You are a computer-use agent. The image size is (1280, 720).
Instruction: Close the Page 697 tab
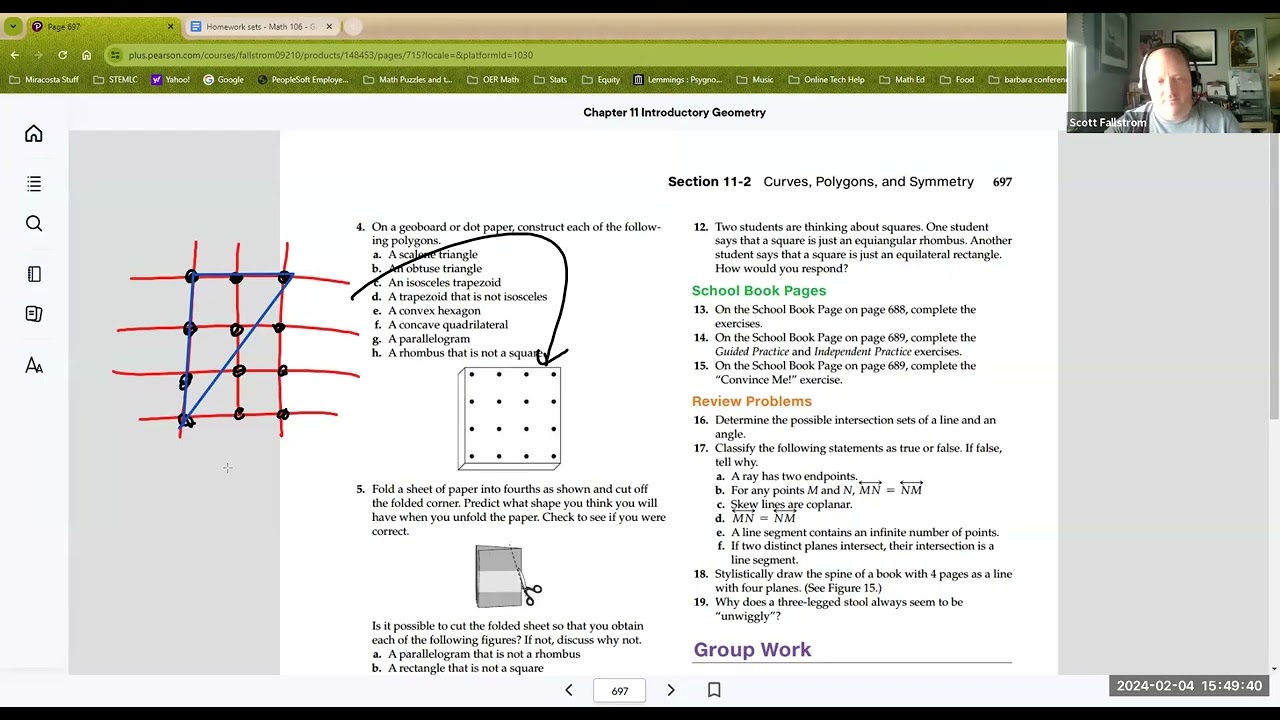(170, 27)
